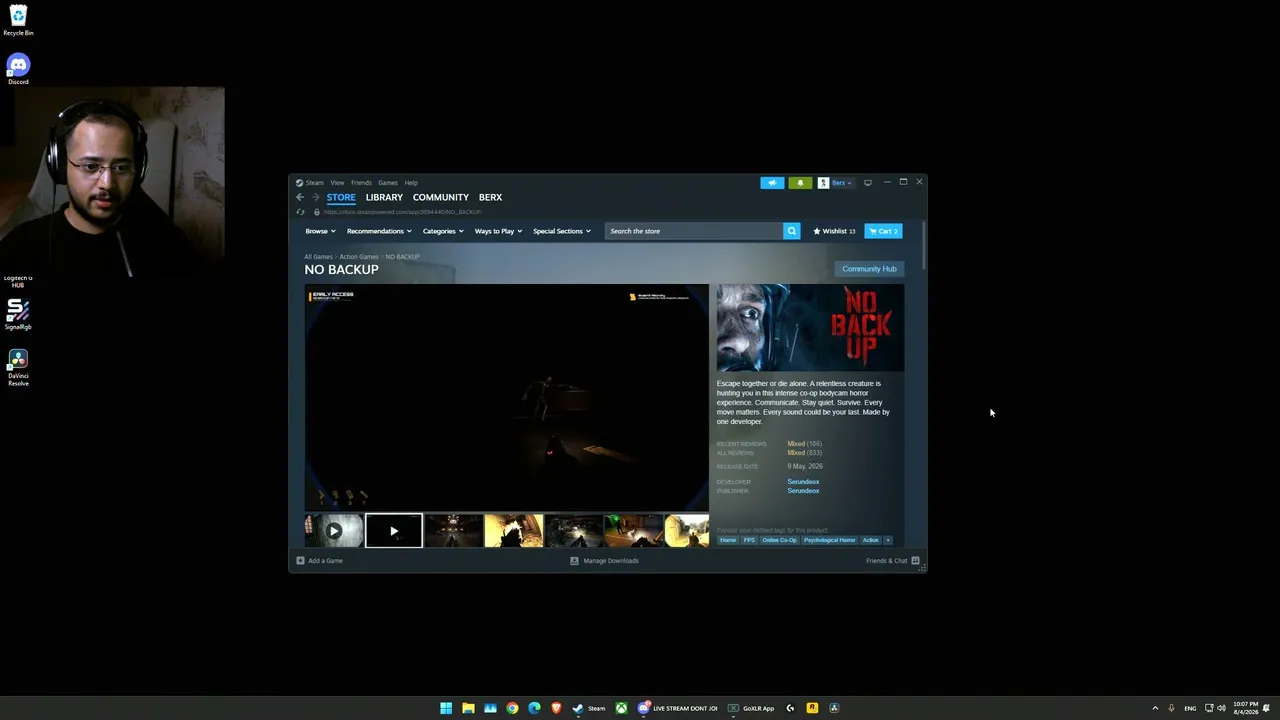
Task: Open the green notifications bell
Action: pos(800,183)
